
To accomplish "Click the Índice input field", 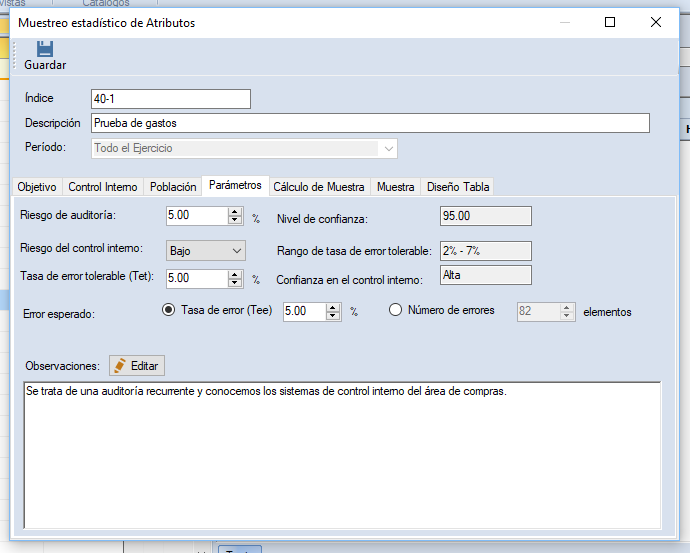I will tap(169, 98).
